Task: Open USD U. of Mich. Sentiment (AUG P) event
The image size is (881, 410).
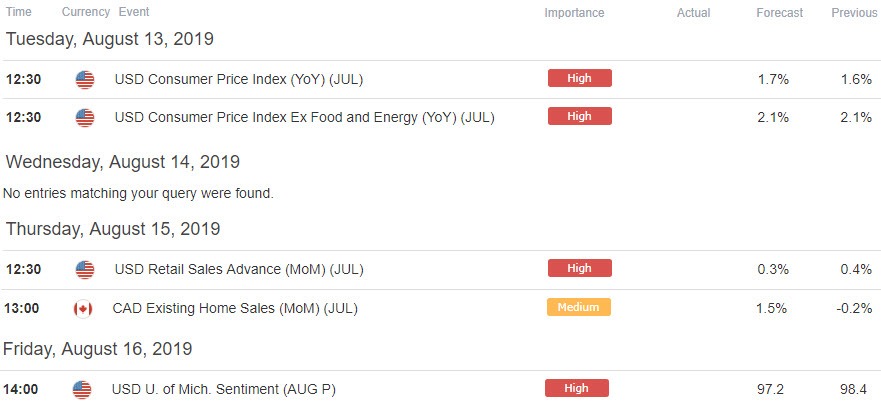Action: (223, 388)
